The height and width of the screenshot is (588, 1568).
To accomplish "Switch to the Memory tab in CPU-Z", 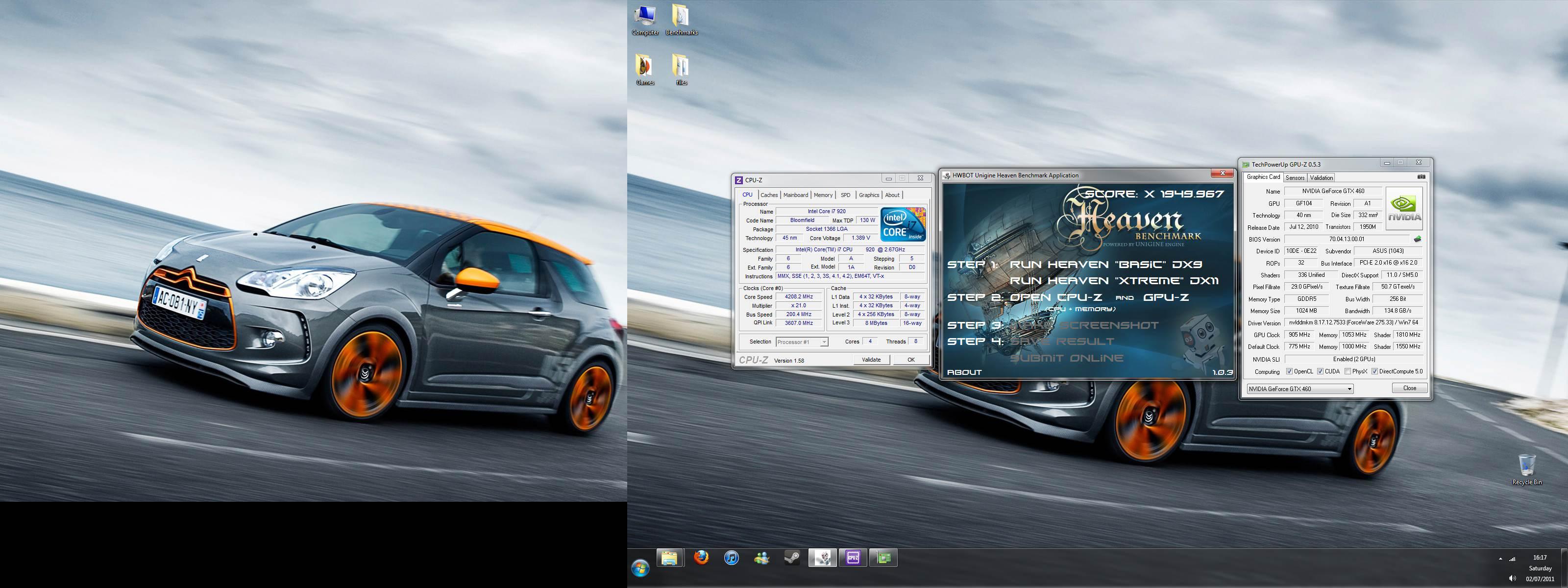I will click(x=823, y=195).
